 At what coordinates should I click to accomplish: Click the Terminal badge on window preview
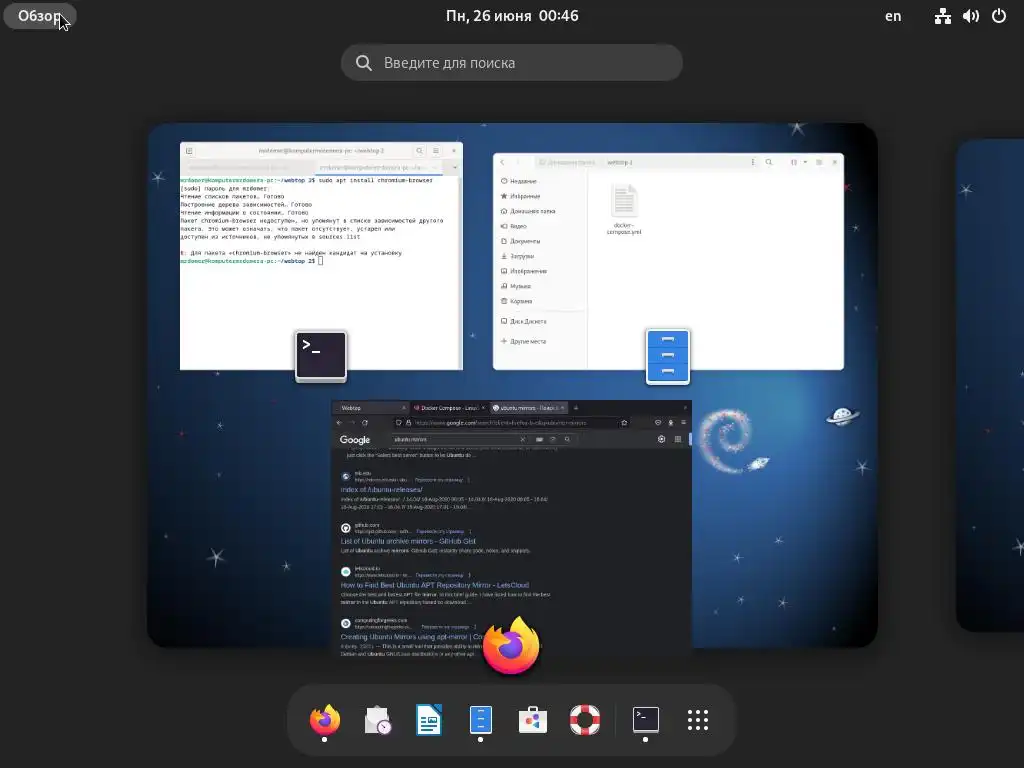(x=321, y=355)
